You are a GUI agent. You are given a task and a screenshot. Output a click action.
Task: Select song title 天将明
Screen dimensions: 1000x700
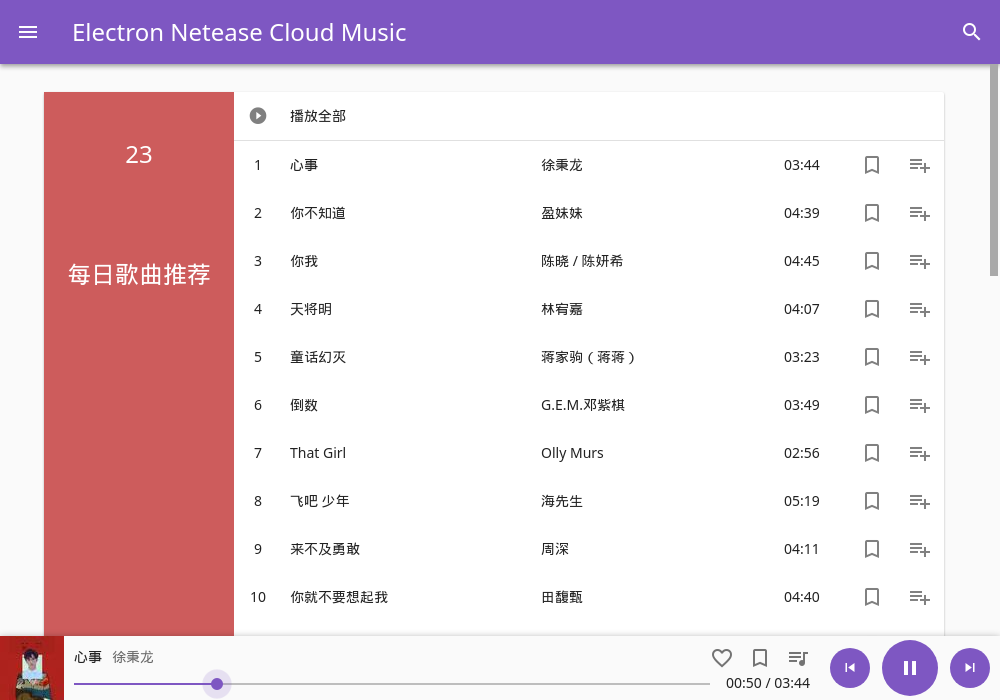pyautogui.click(x=311, y=309)
